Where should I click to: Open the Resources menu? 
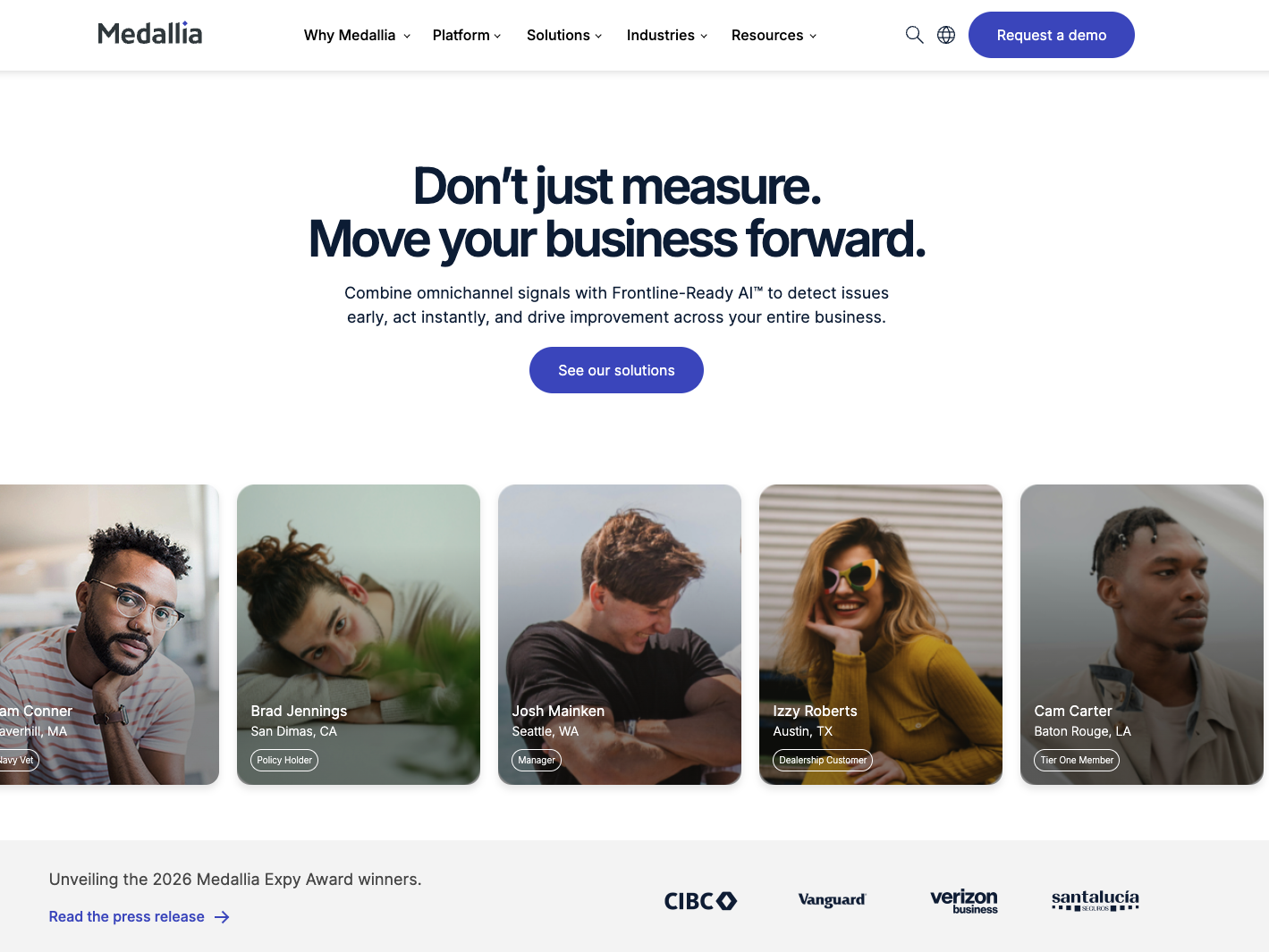tap(774, 35)
